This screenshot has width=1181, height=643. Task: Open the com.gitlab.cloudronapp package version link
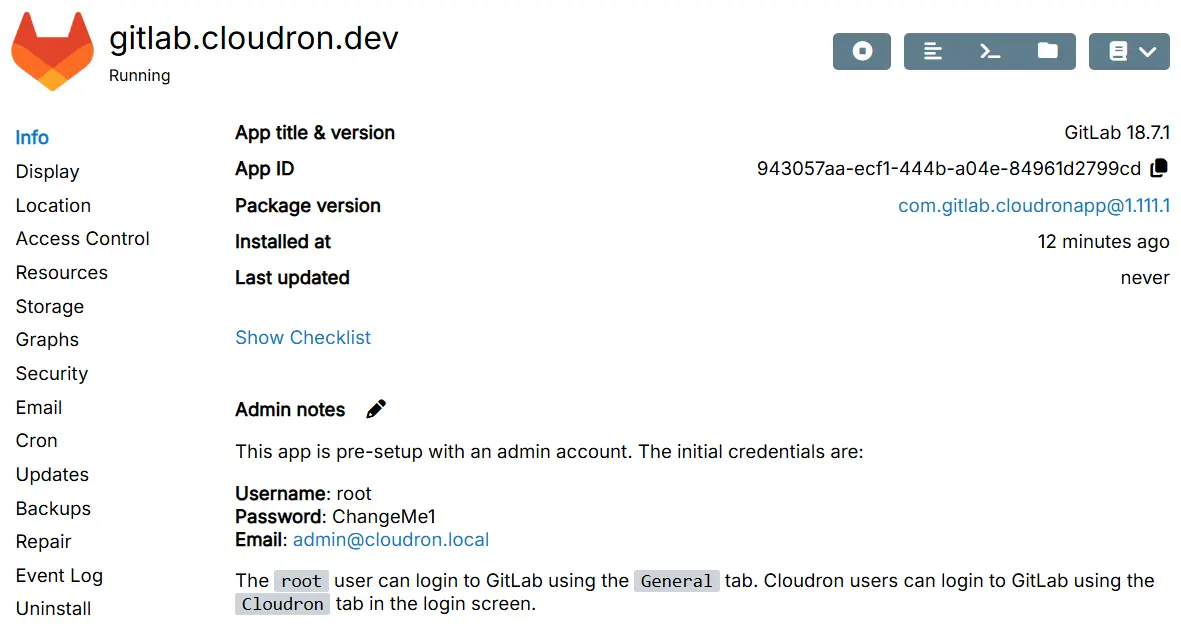coord(1034,206)
